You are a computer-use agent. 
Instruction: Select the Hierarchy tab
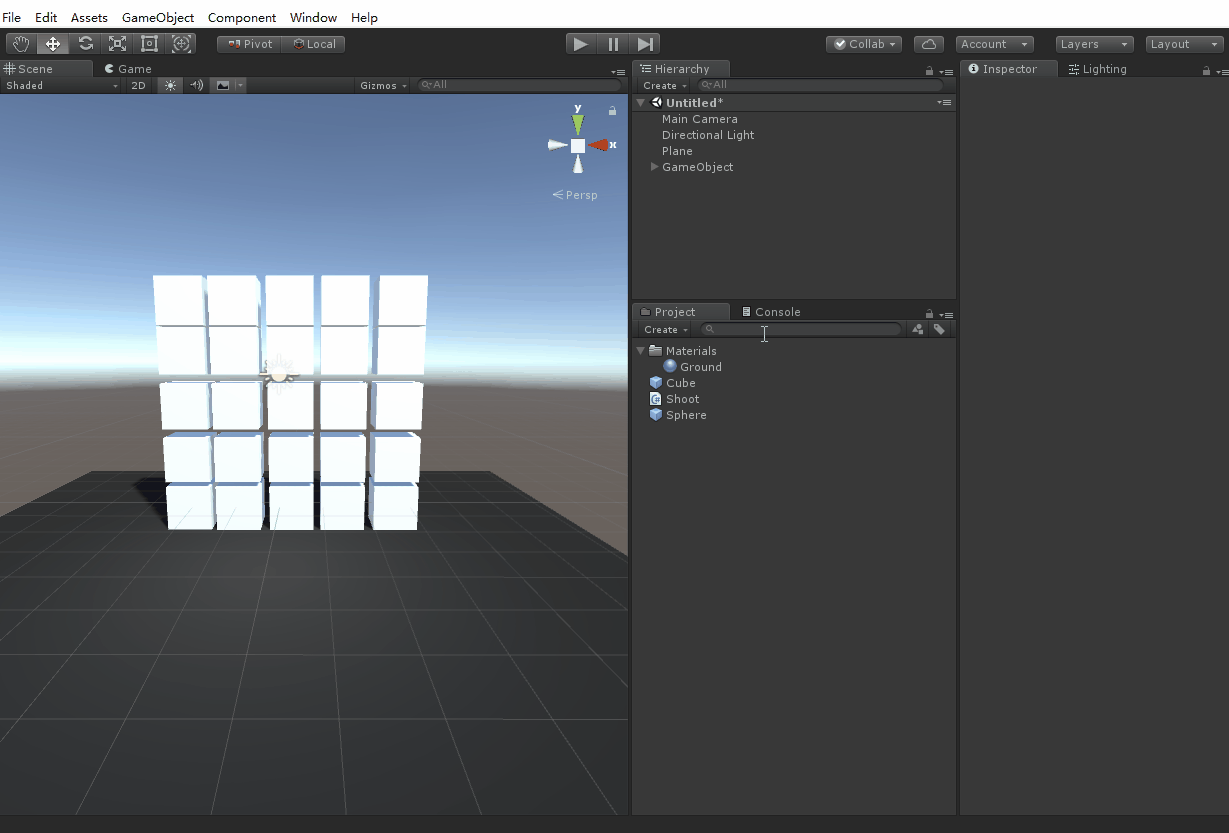coord(681,69)
